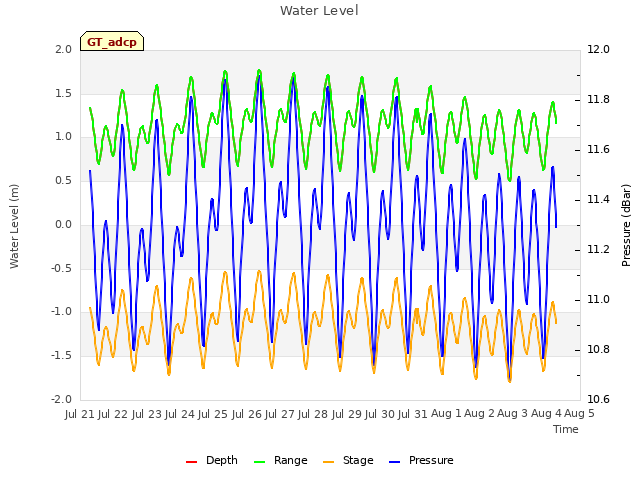Click the Jul 22 date tick
The image size is (640, 480).
[x=113, y=414]
